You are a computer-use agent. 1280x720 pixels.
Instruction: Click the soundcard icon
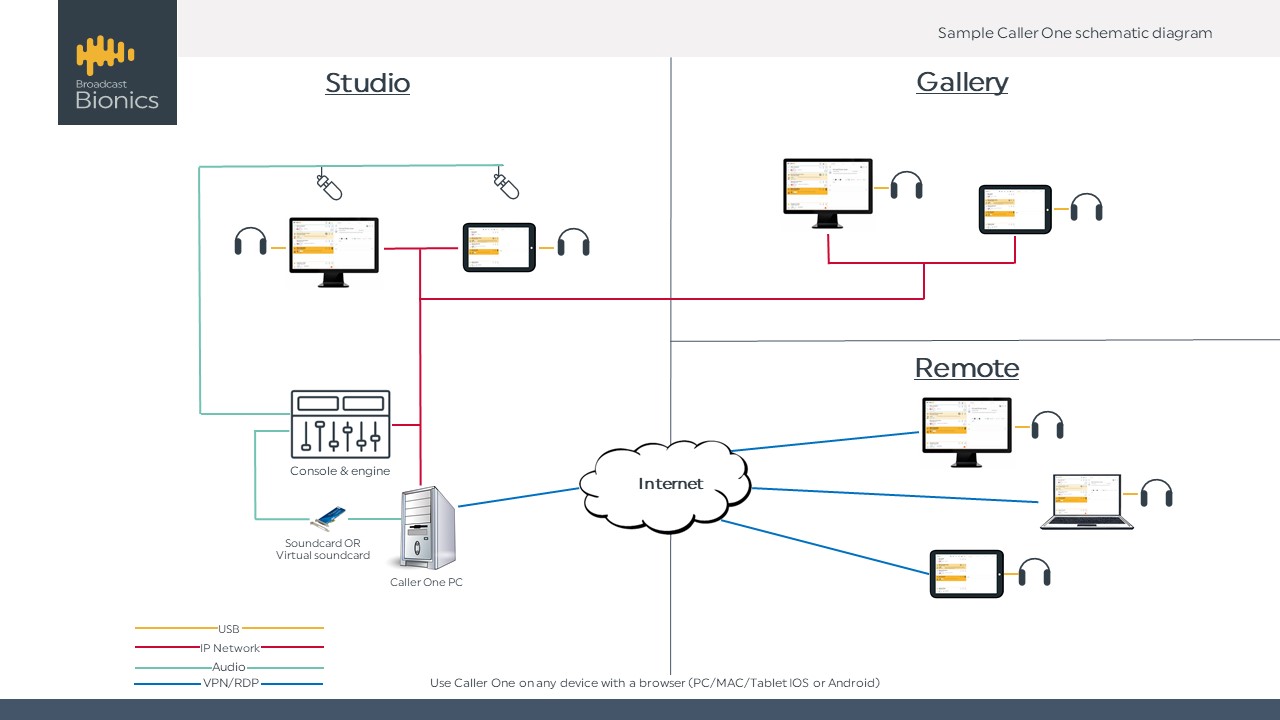click(x=328, y=517)
